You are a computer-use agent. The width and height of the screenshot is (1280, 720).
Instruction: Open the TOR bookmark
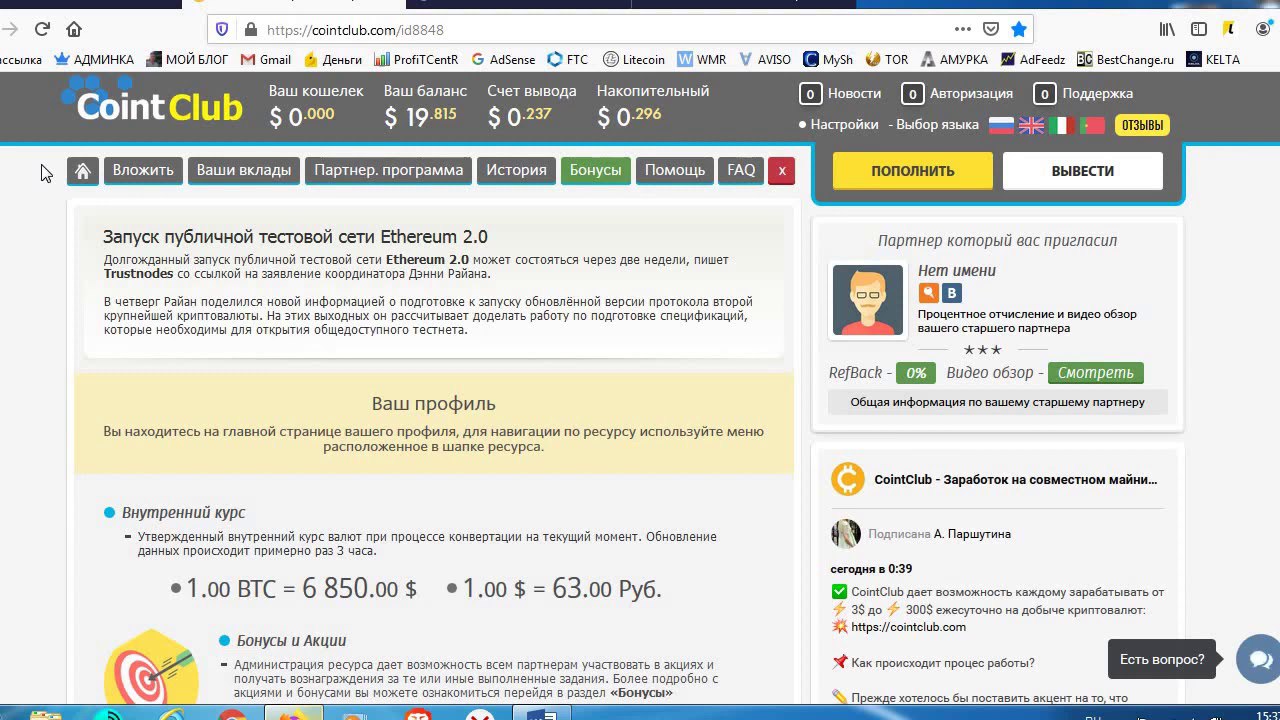click(x=887, y=59)
